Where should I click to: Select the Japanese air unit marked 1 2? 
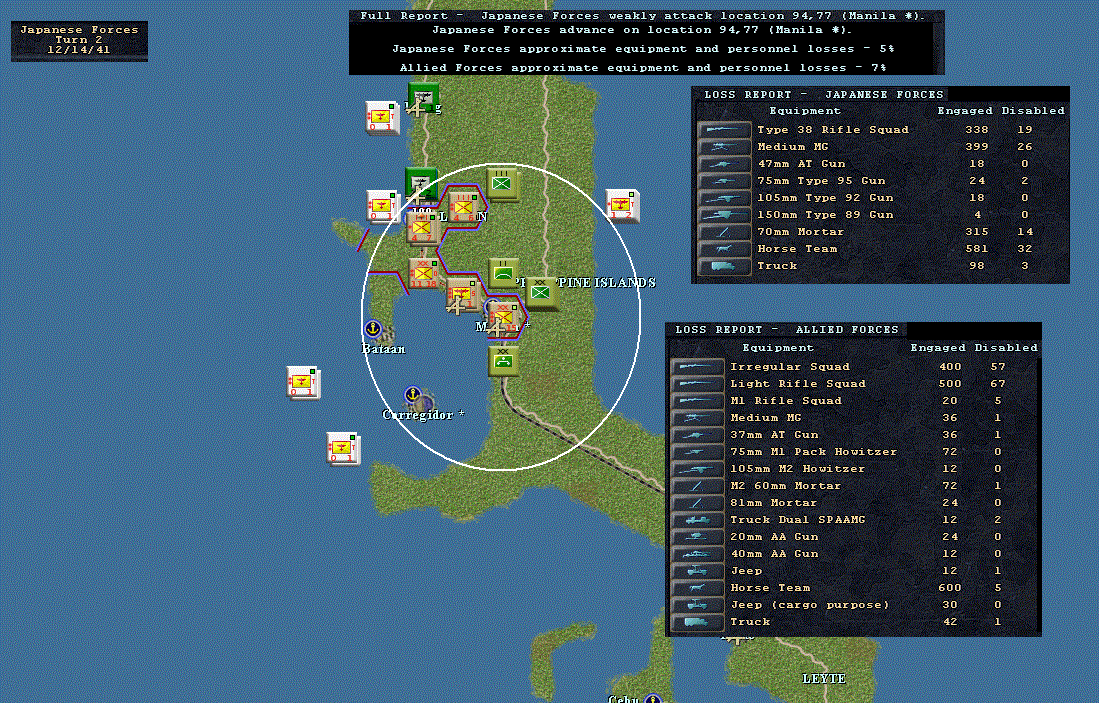(622, 205)
